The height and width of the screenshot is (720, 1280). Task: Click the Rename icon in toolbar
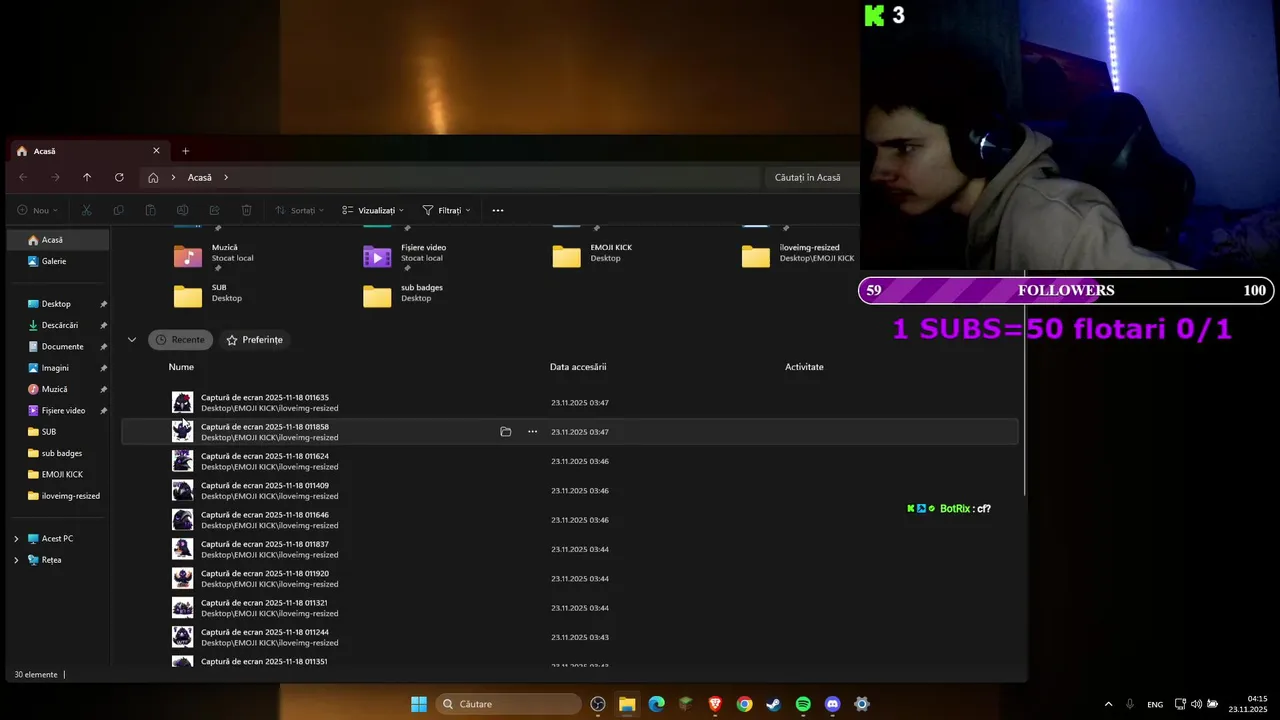[182, 210]
